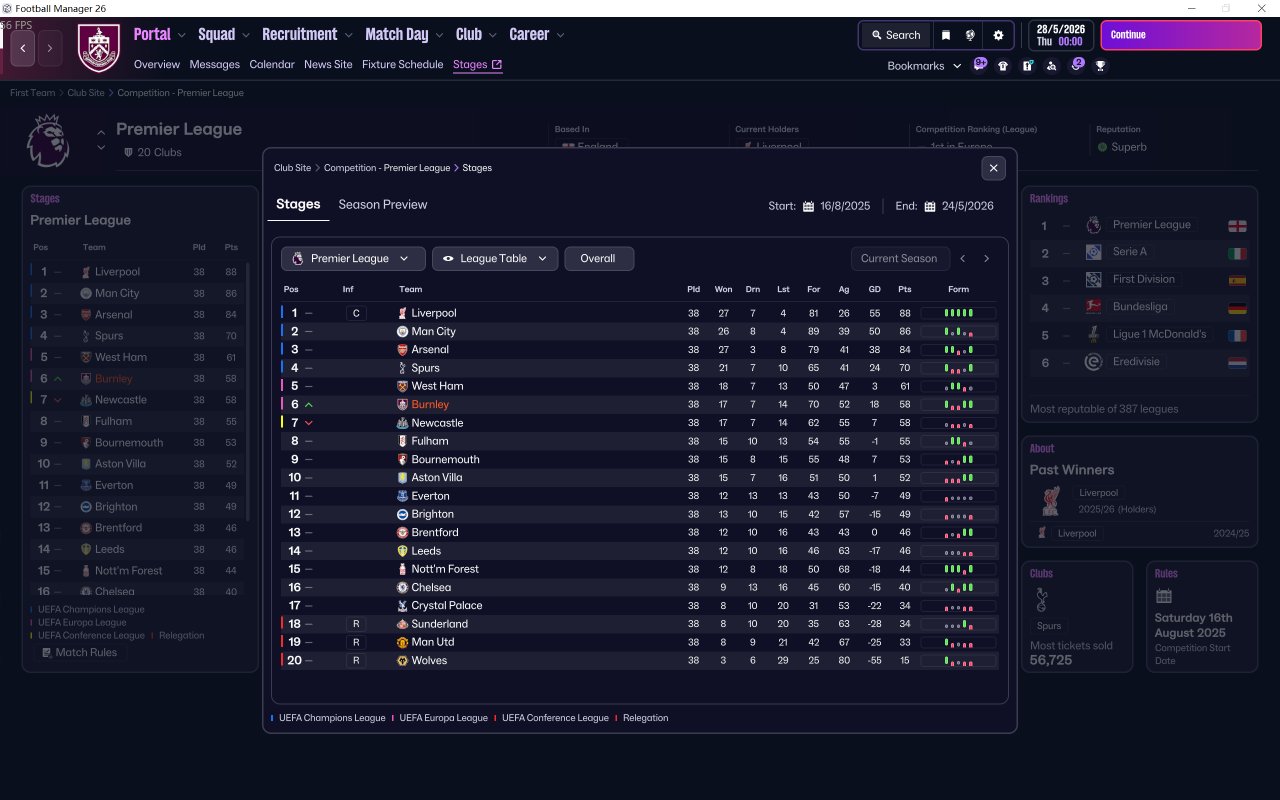Open the trophy shortcut icon

point(1100,66)
